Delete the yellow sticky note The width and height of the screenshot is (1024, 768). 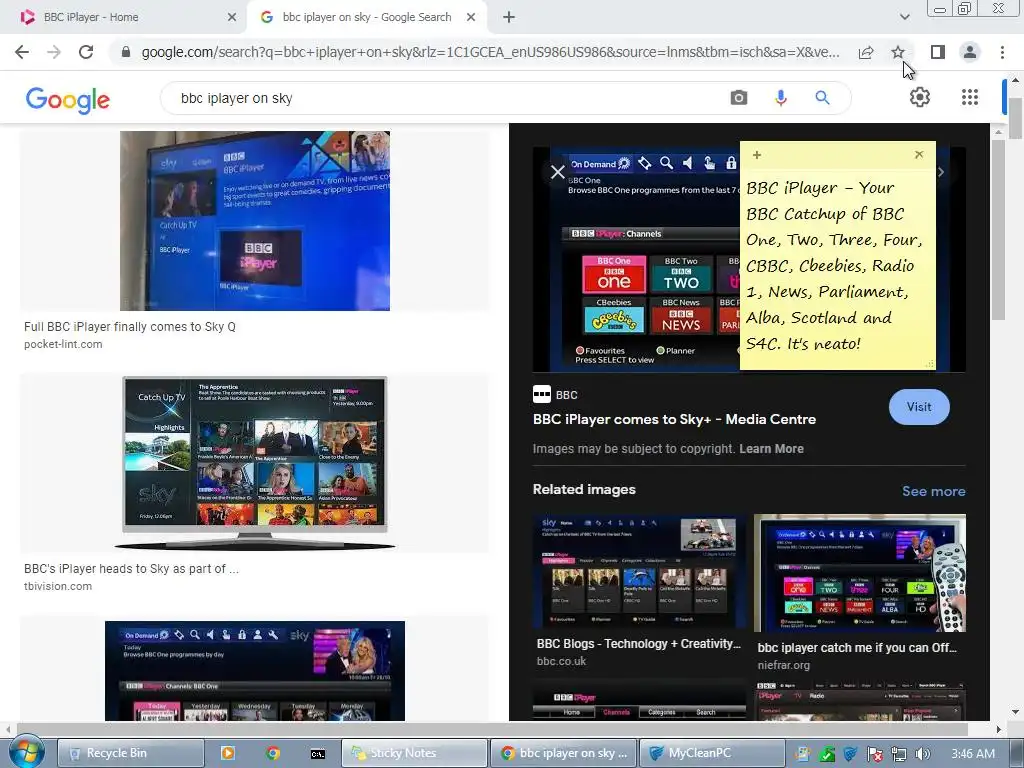pyautogui.click(x=919, y=155)
